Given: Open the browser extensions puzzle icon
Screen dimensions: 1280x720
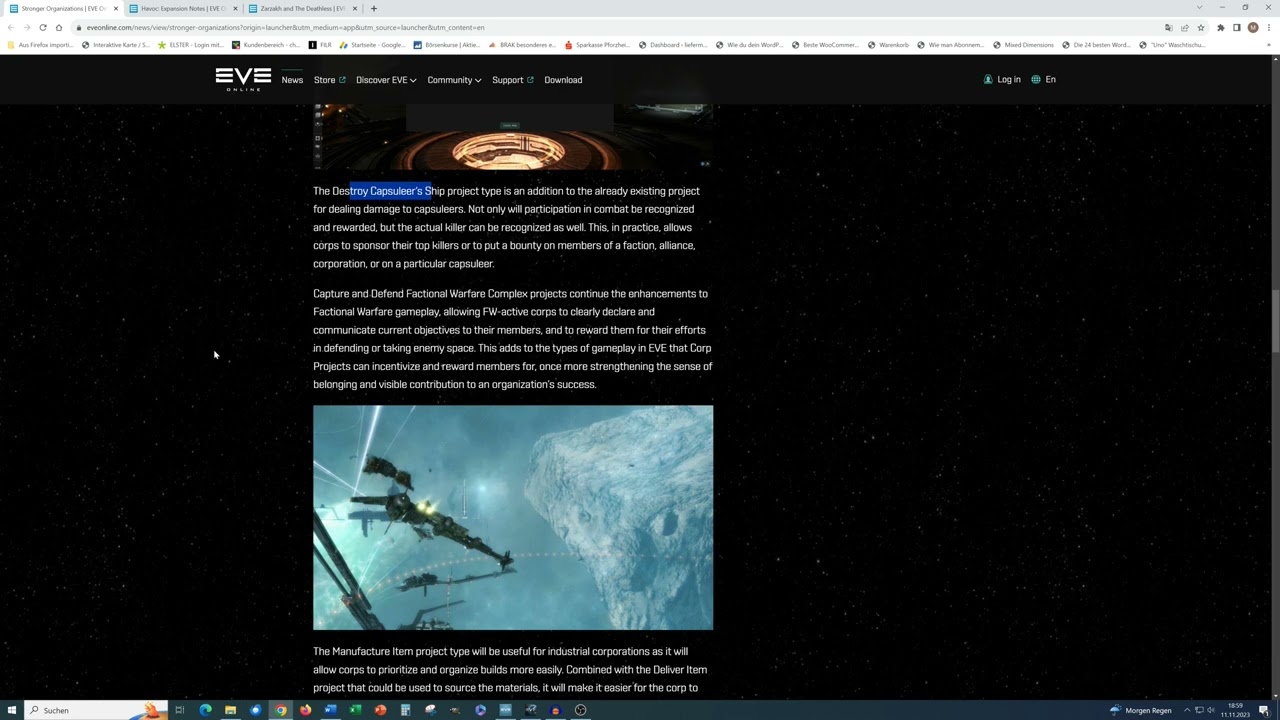Looking at the screenshot, I should [1220, 27].
